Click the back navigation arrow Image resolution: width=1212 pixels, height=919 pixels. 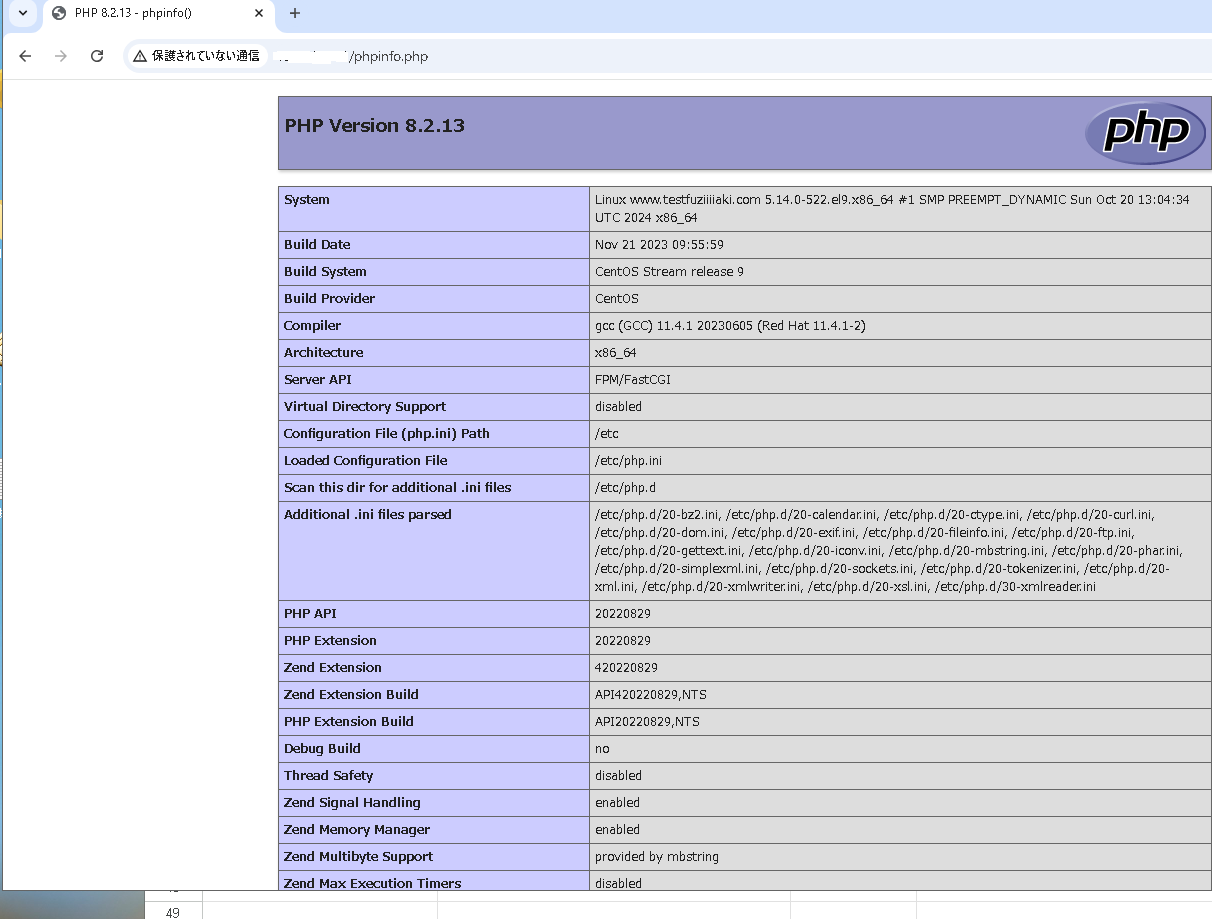pyautogui.click(x=25, y=56)
